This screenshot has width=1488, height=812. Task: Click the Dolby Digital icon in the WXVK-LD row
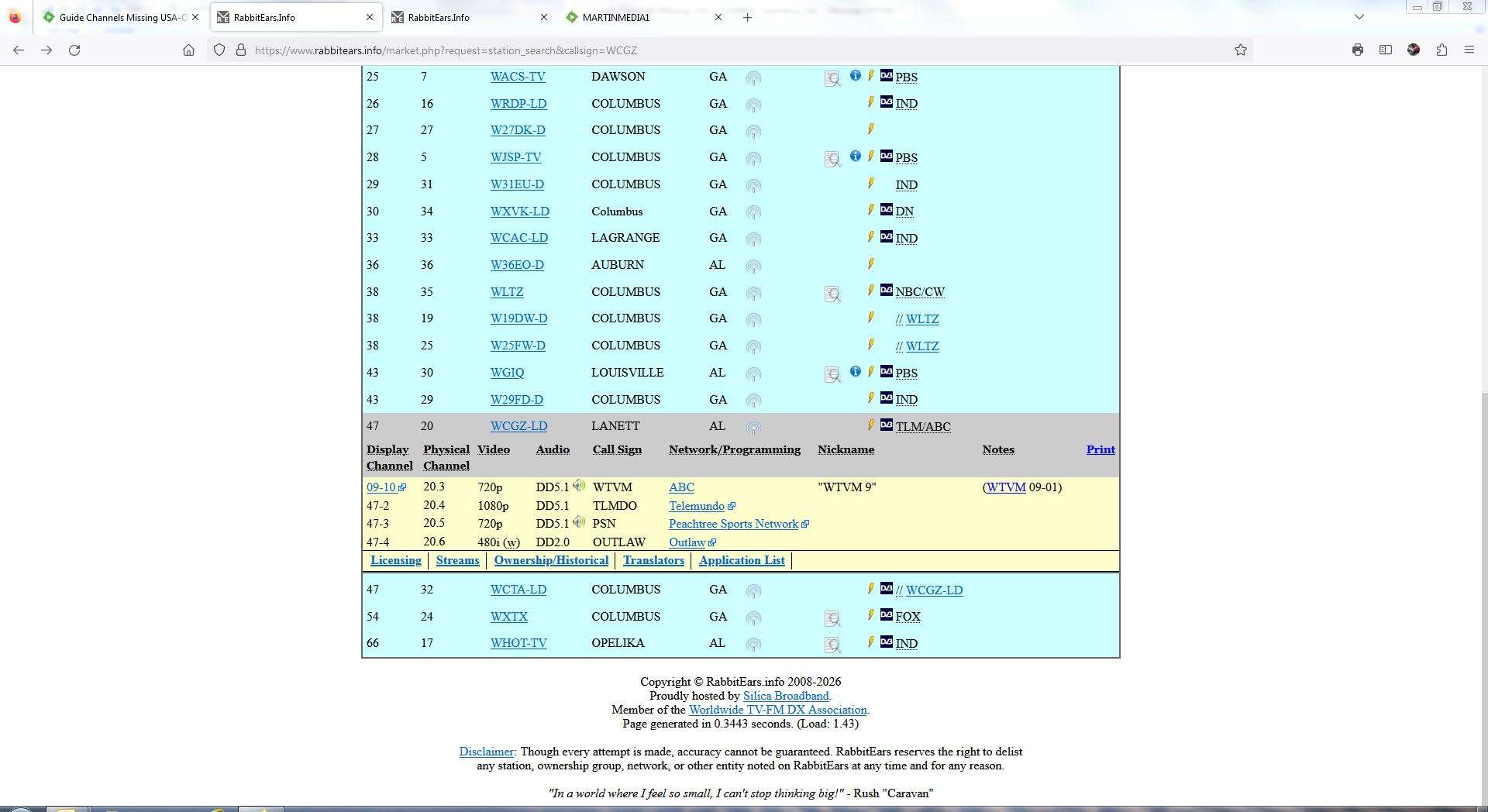(x=887, y=210)
